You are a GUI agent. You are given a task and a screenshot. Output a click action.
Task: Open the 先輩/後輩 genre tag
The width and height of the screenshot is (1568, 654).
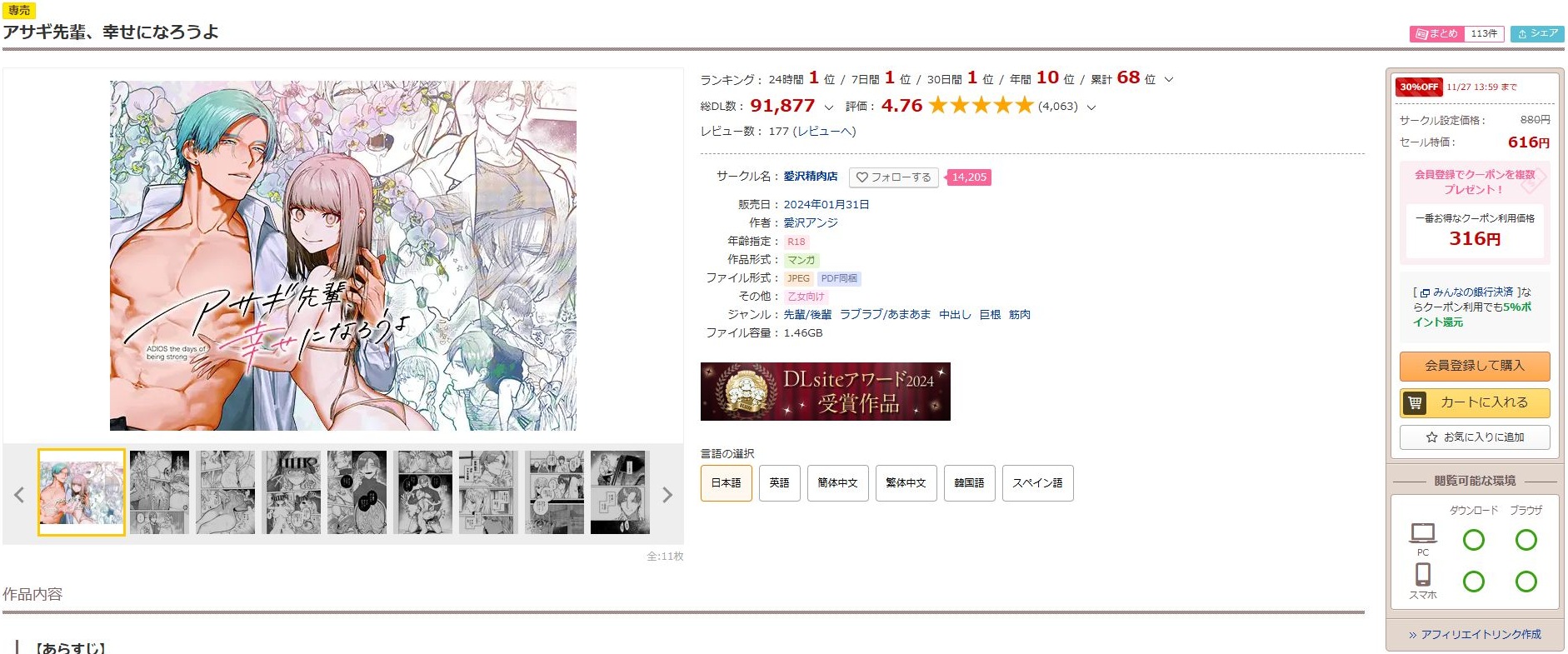[807, 315]
